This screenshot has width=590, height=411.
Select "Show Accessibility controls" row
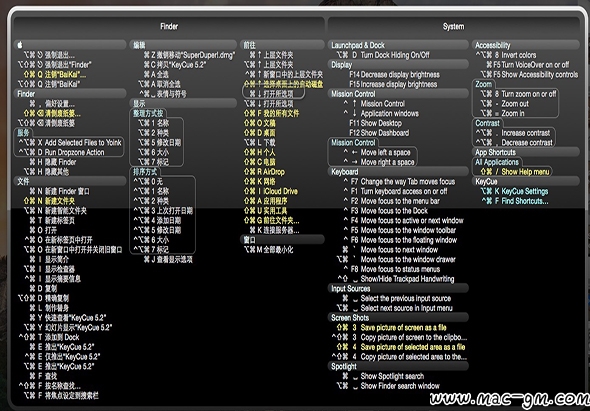[529, 75]
